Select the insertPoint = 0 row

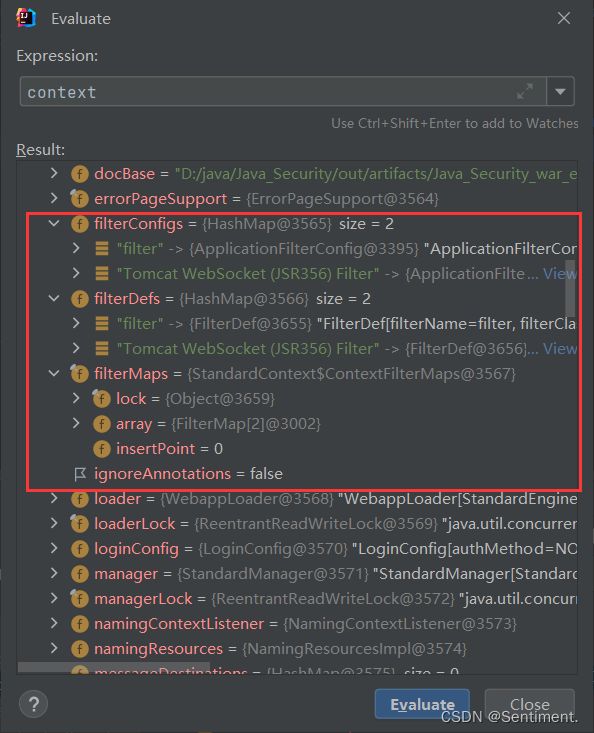[297, 449]
